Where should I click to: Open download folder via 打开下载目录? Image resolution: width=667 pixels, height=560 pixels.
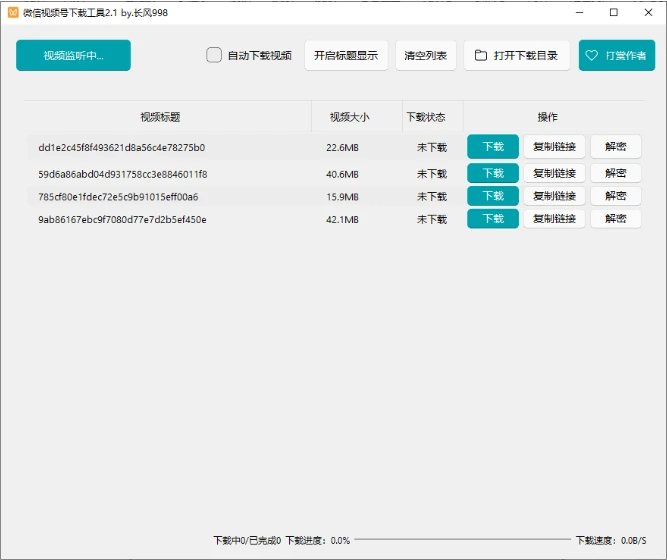tap(516, 55)
